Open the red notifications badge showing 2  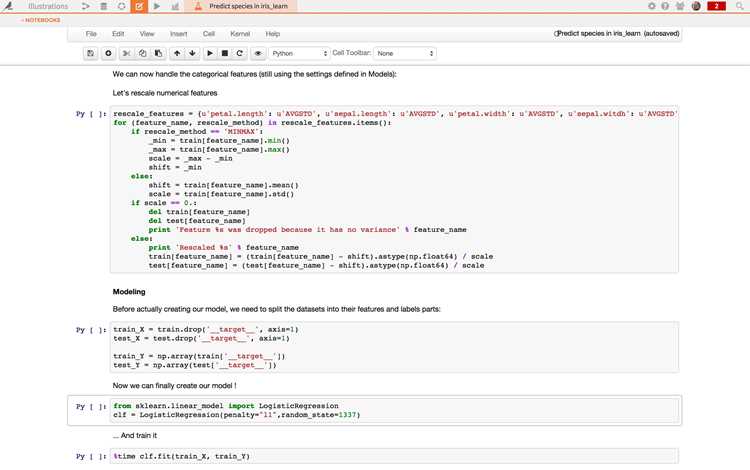coord(717,6)
